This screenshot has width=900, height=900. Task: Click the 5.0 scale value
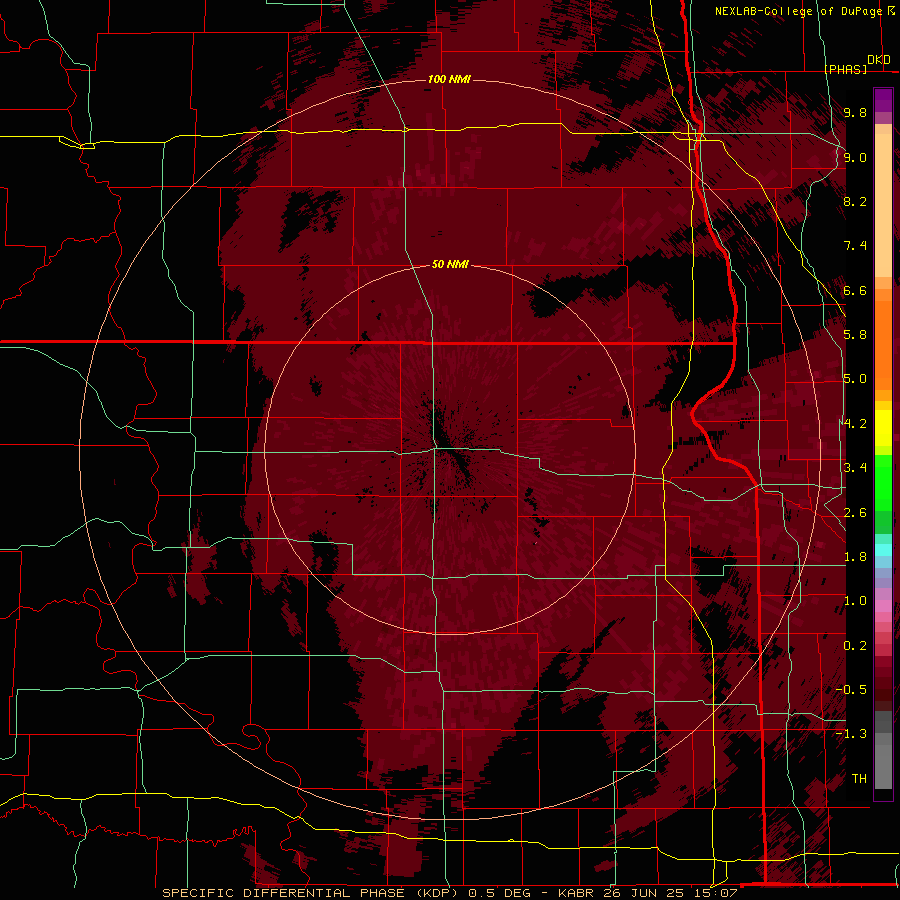point(855,379)
